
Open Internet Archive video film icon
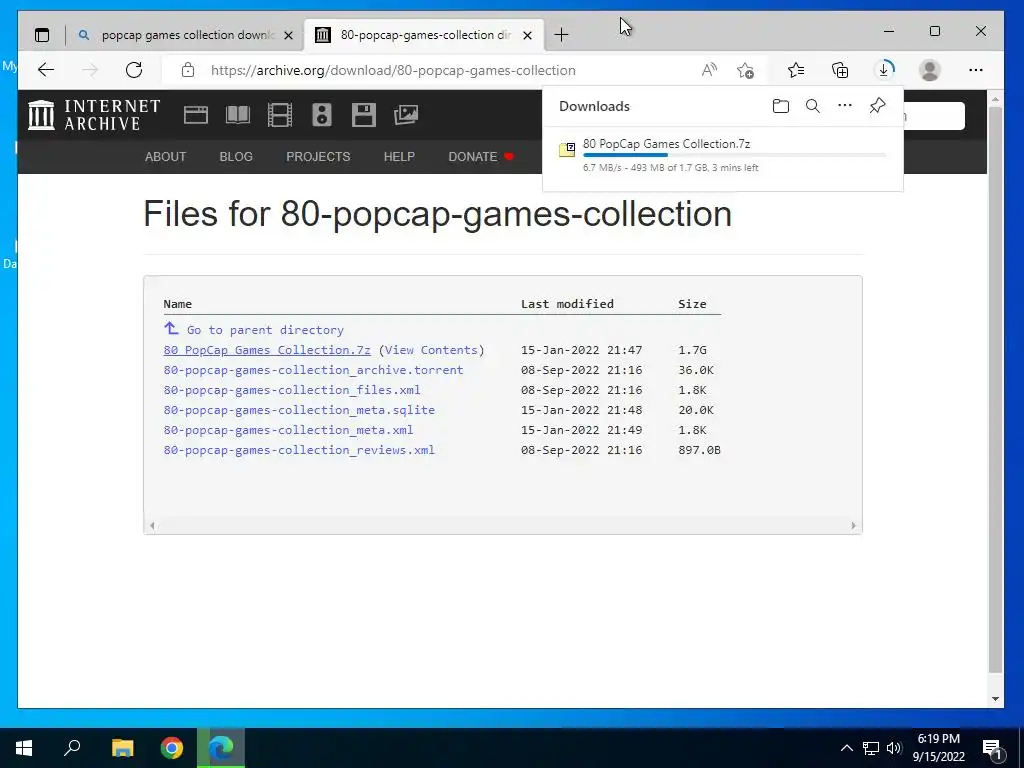(x=280, y=115)
